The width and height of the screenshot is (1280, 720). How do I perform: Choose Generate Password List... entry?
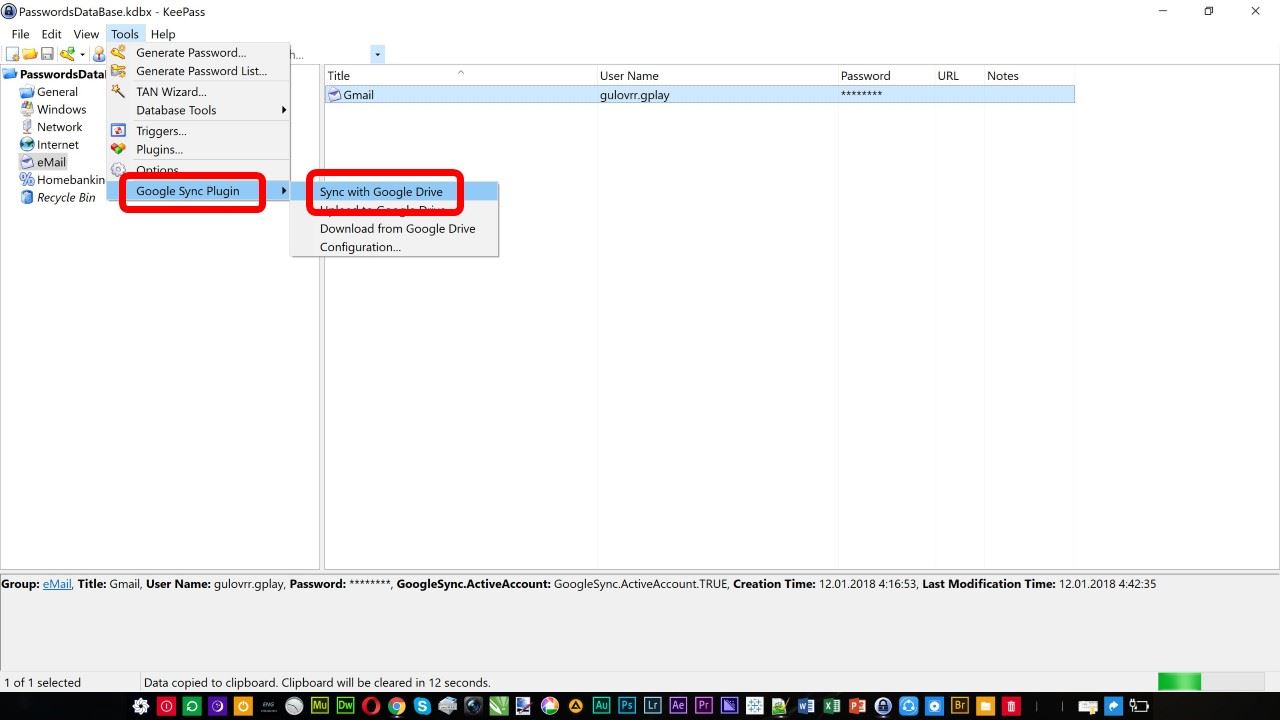(x=199, y=71)
